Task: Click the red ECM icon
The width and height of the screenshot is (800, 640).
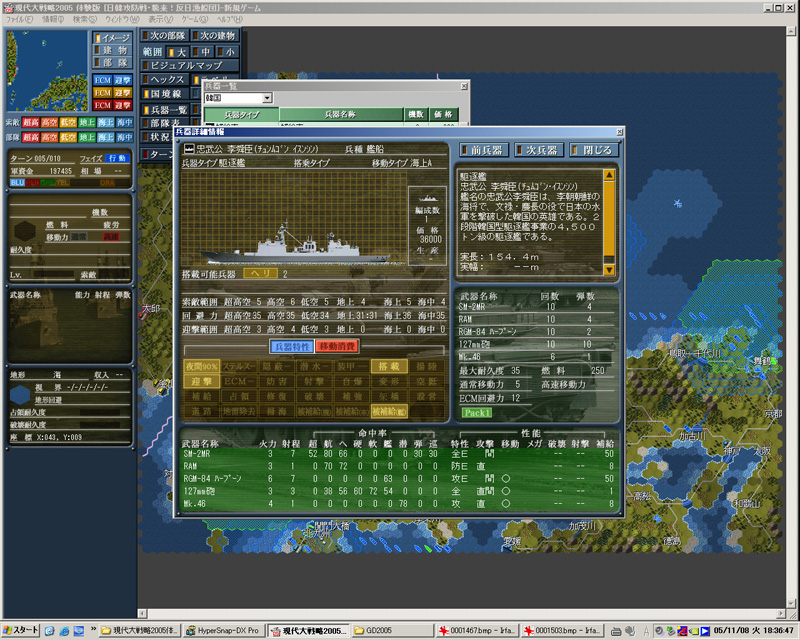Action: click(103, 105)
